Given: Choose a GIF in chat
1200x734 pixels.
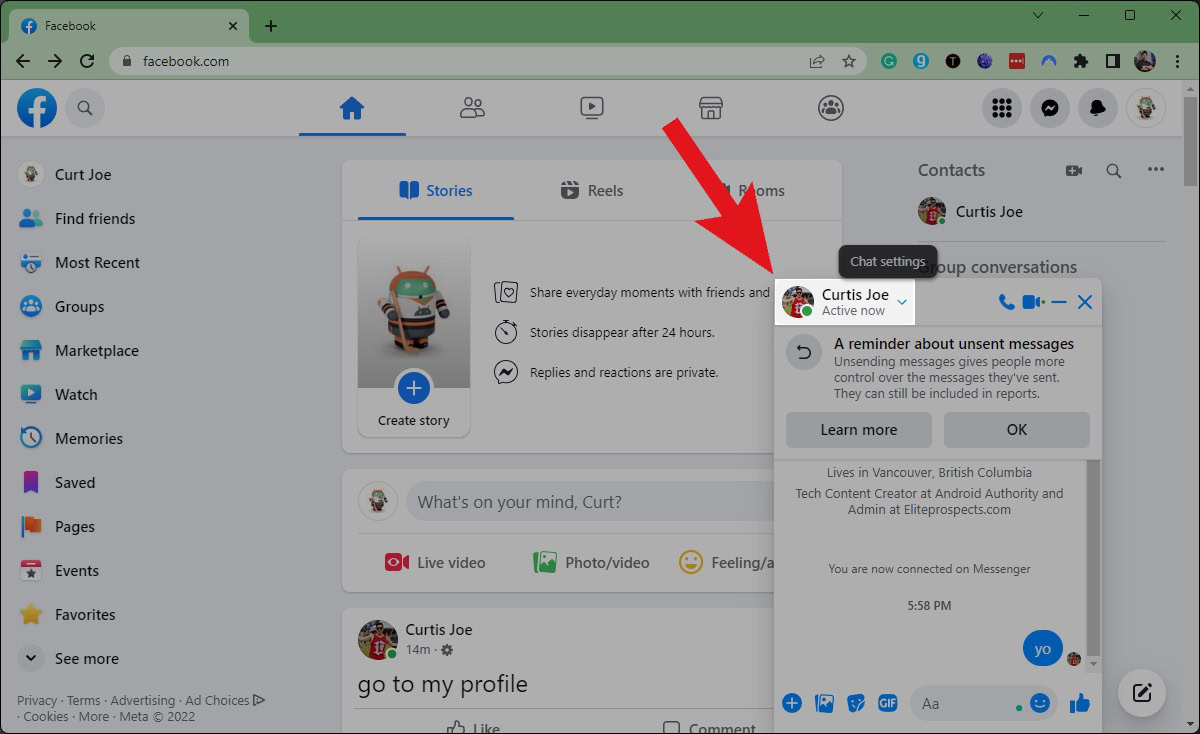Looking at the screenshot, I should (x=888, y=703).
